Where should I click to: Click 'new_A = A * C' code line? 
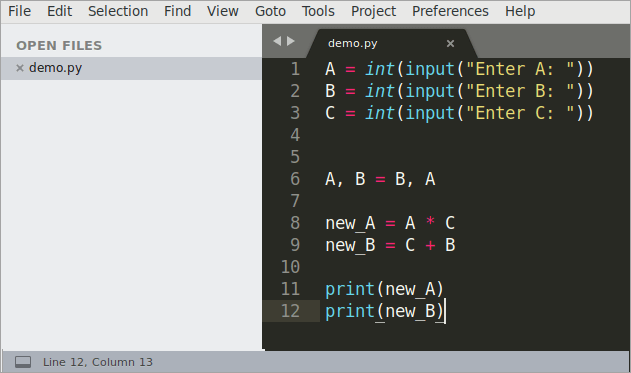tap(390, 223)
